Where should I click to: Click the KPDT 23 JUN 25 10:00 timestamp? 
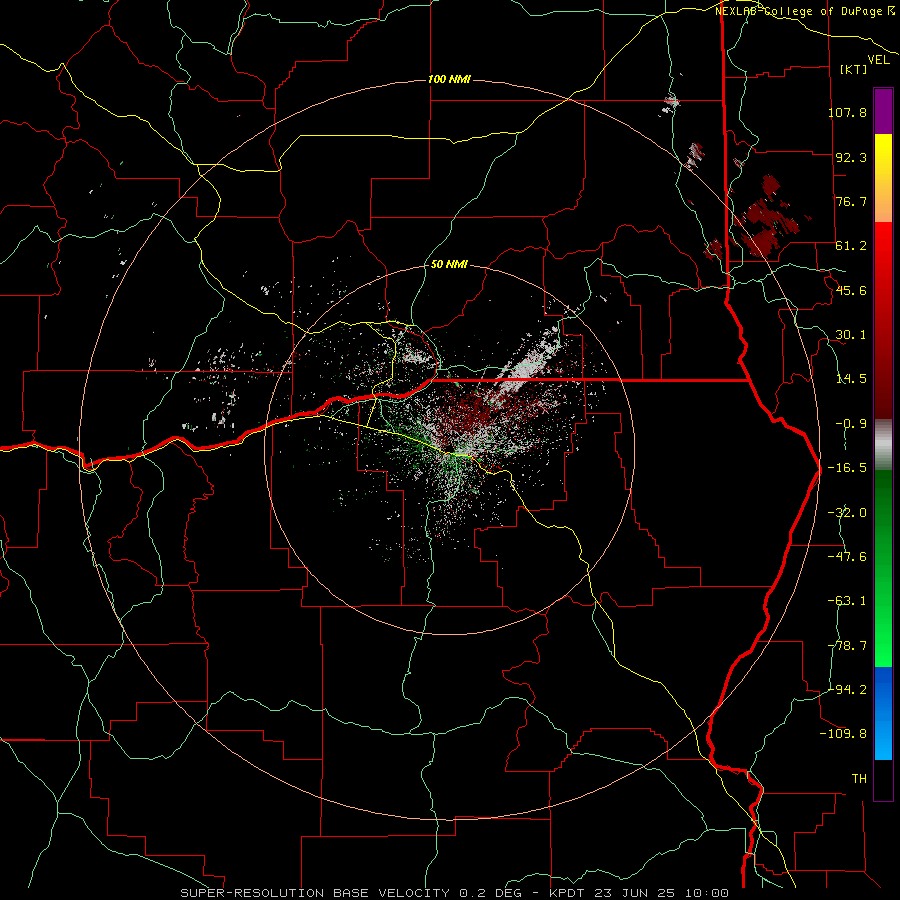coord(639,893)
